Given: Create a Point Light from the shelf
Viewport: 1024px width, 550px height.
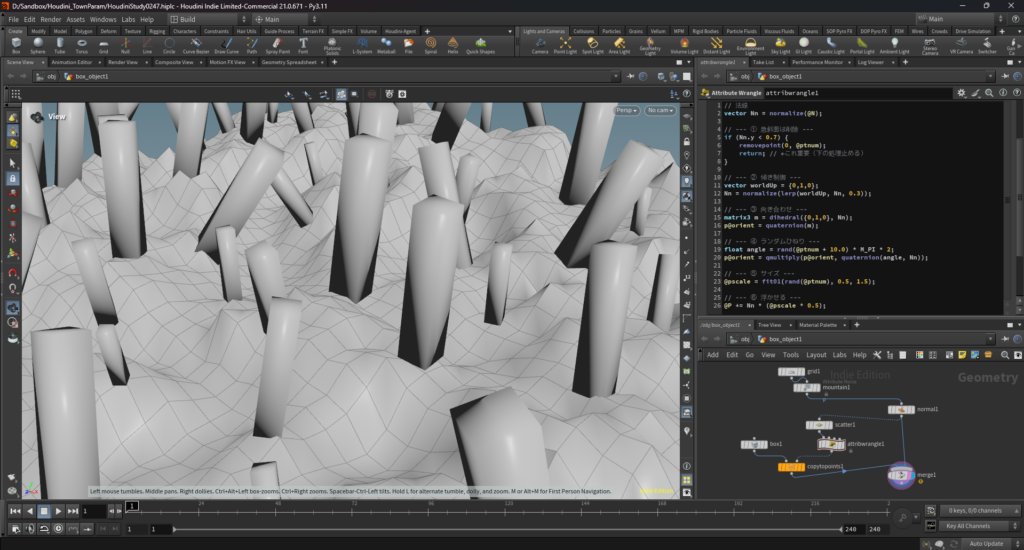Looking at the screenshot, I should 565,45.
